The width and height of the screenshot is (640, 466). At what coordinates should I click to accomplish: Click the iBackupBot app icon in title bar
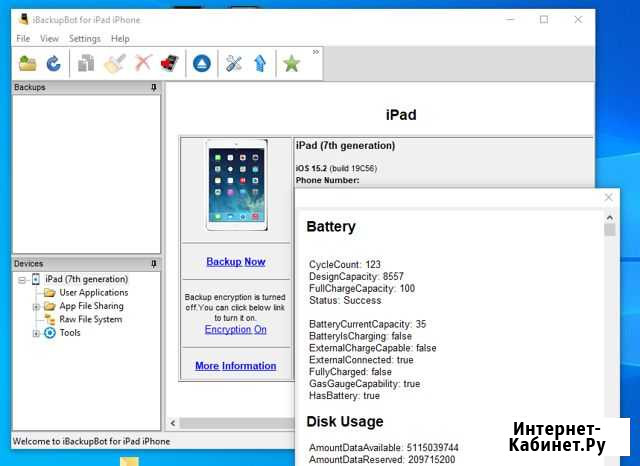click(x=24, y=19)
